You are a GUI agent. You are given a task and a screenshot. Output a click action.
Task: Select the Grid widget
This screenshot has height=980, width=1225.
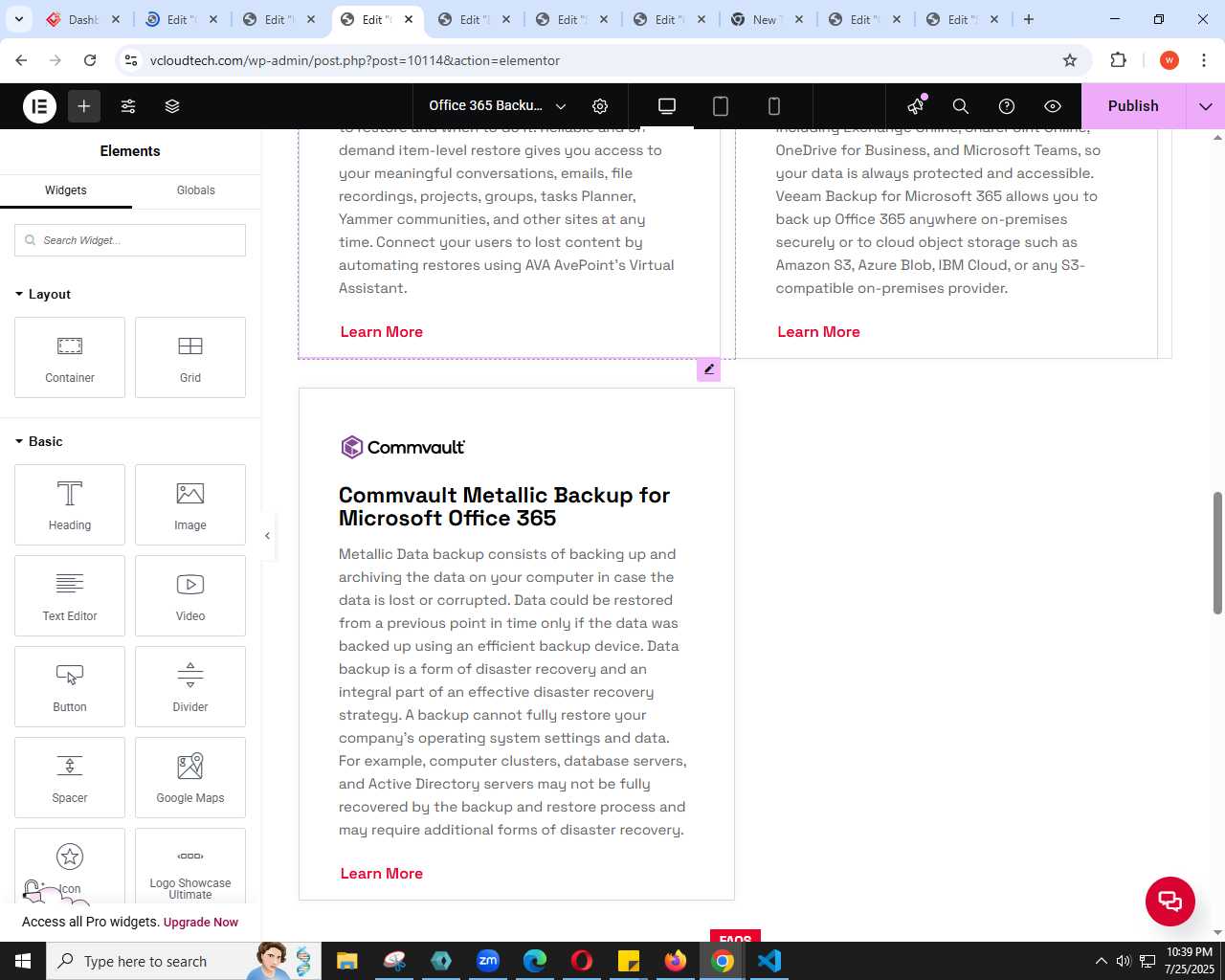[x=190, y=357]
